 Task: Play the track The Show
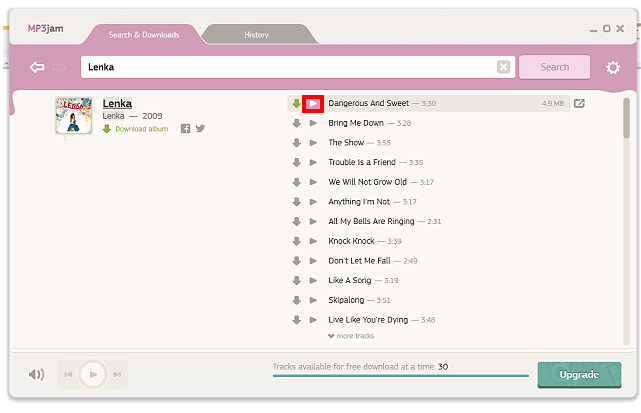tap(313, 143)
